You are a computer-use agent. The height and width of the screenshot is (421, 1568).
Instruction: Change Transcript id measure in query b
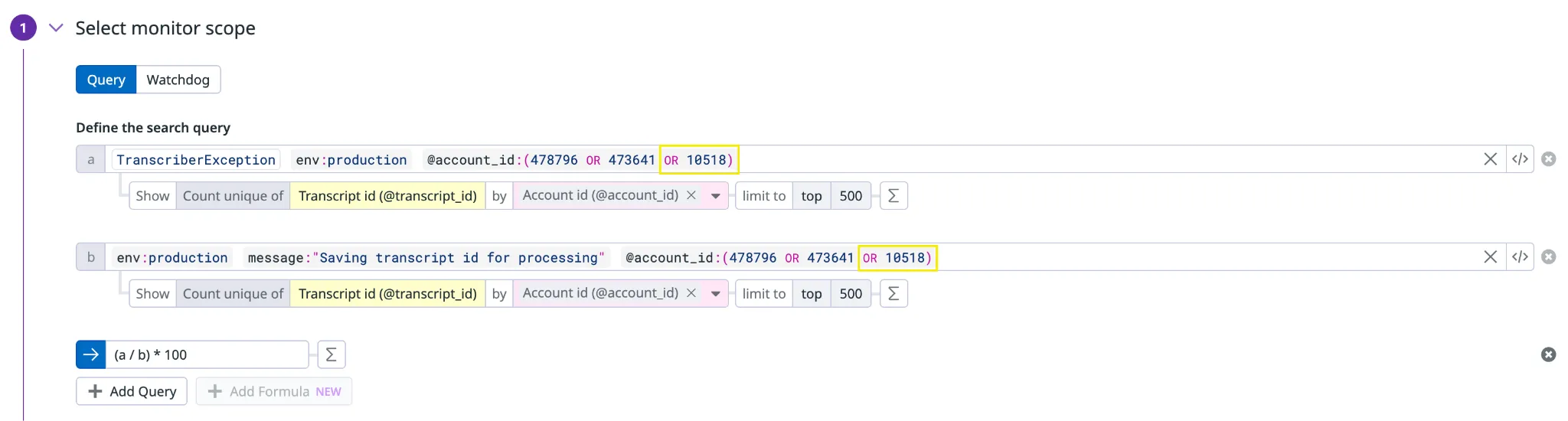(387, 294)
